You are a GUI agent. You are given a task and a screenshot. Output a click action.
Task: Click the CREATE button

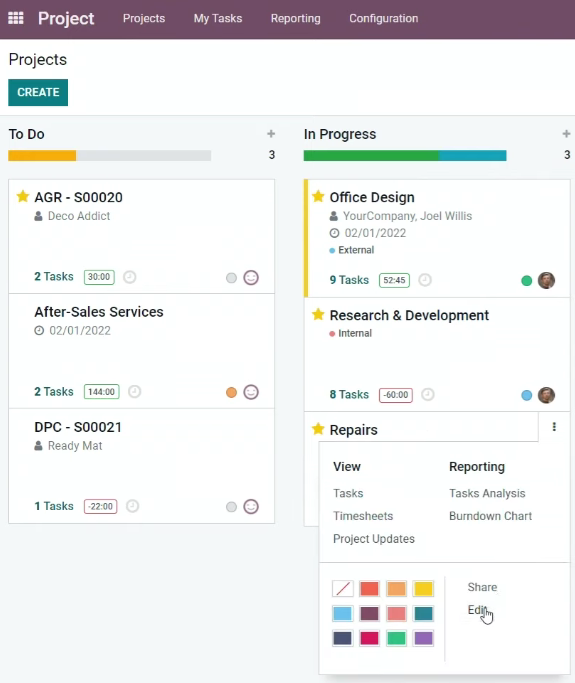tap(38, 92)
